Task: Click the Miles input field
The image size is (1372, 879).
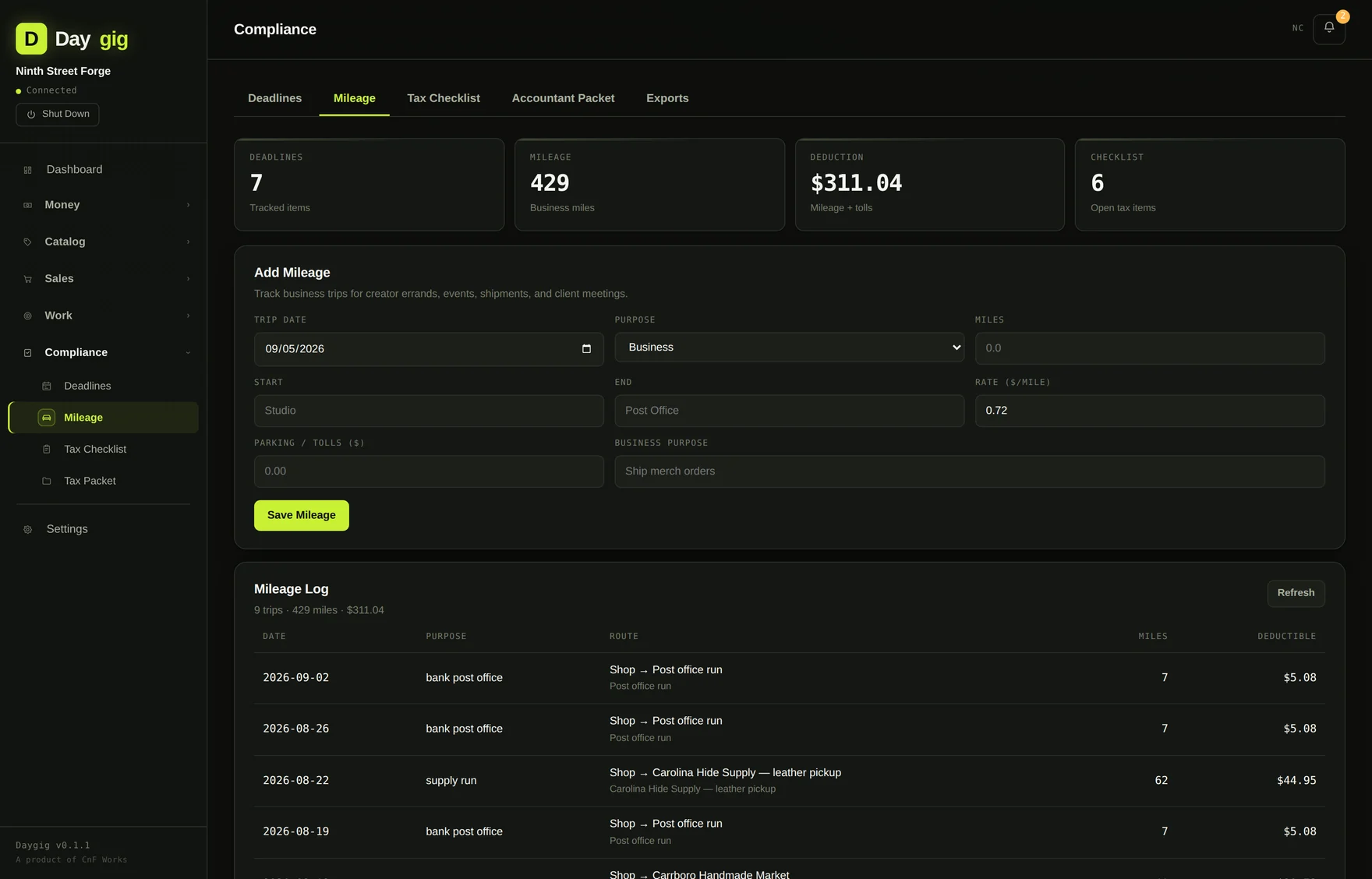Action: pyautogui.click(x=1150, y=348)
